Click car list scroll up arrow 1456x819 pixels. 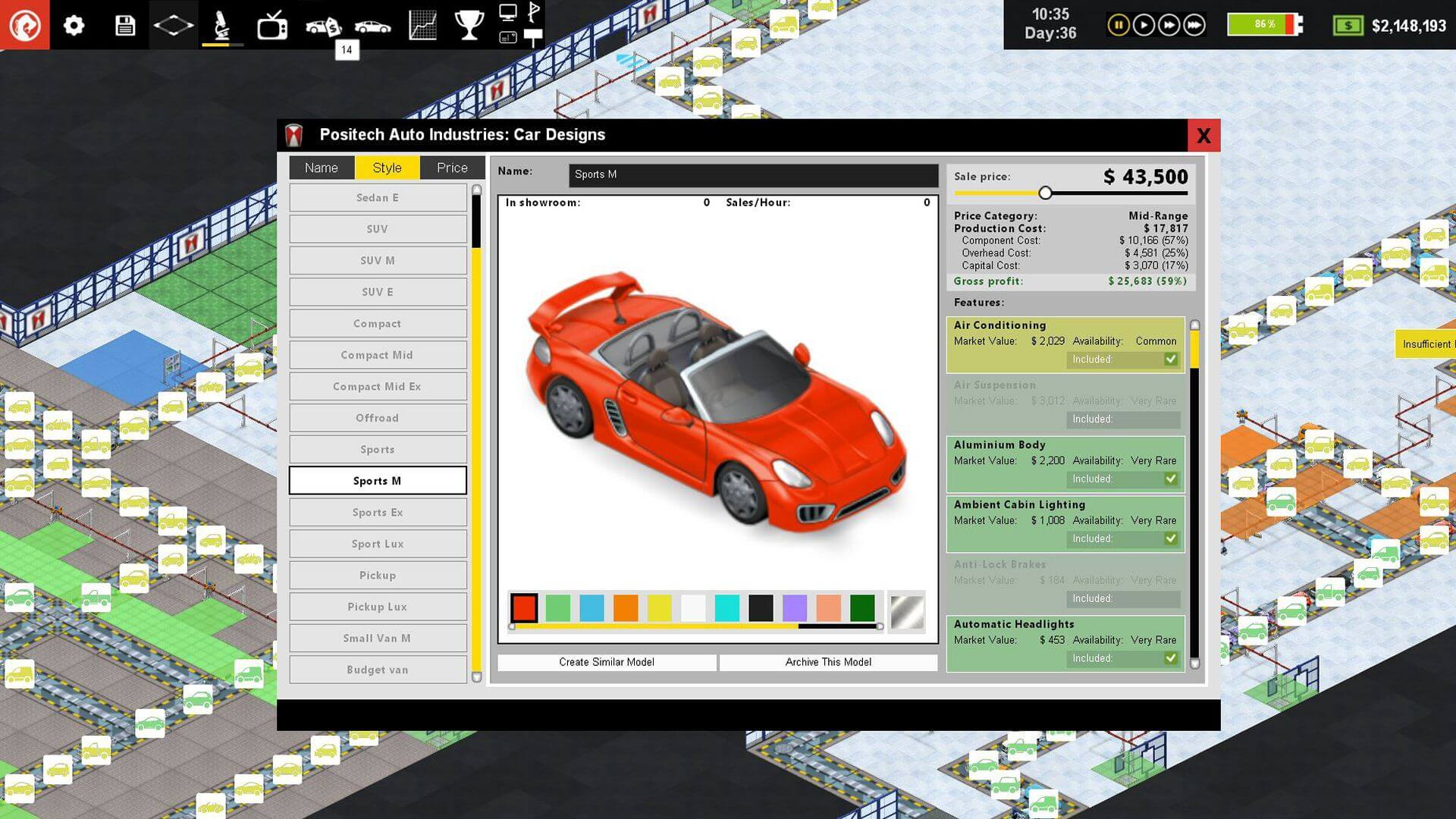click(x=476, y=190)
